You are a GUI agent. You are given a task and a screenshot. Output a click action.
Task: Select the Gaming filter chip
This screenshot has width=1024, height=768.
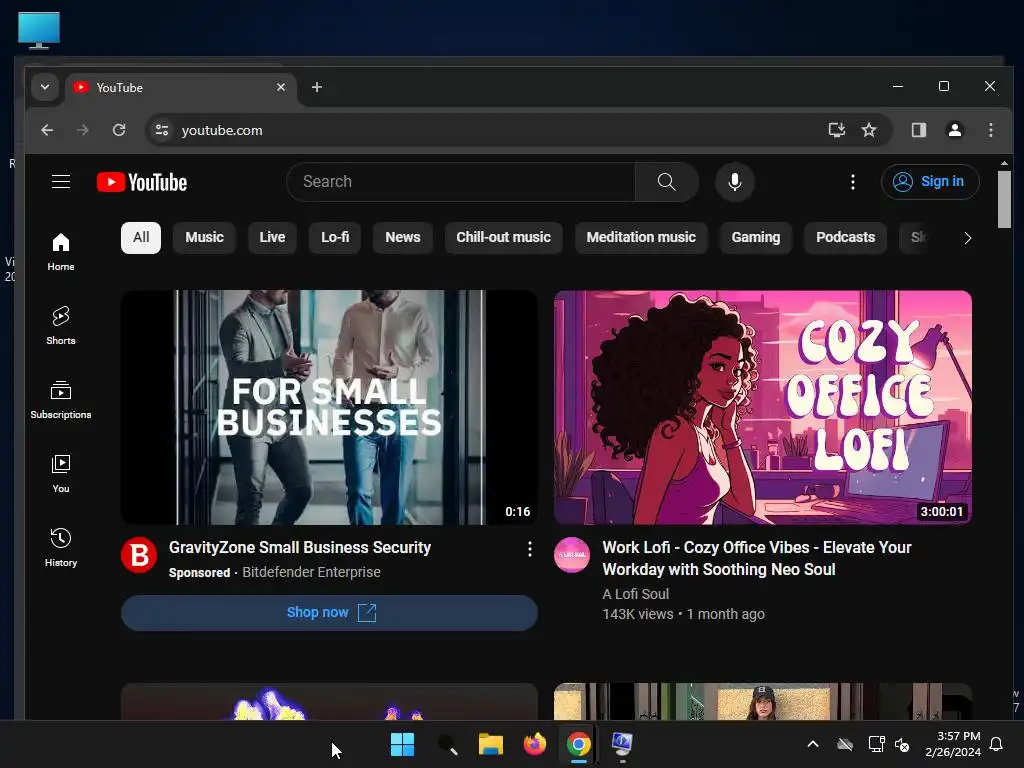coord(756,237)
